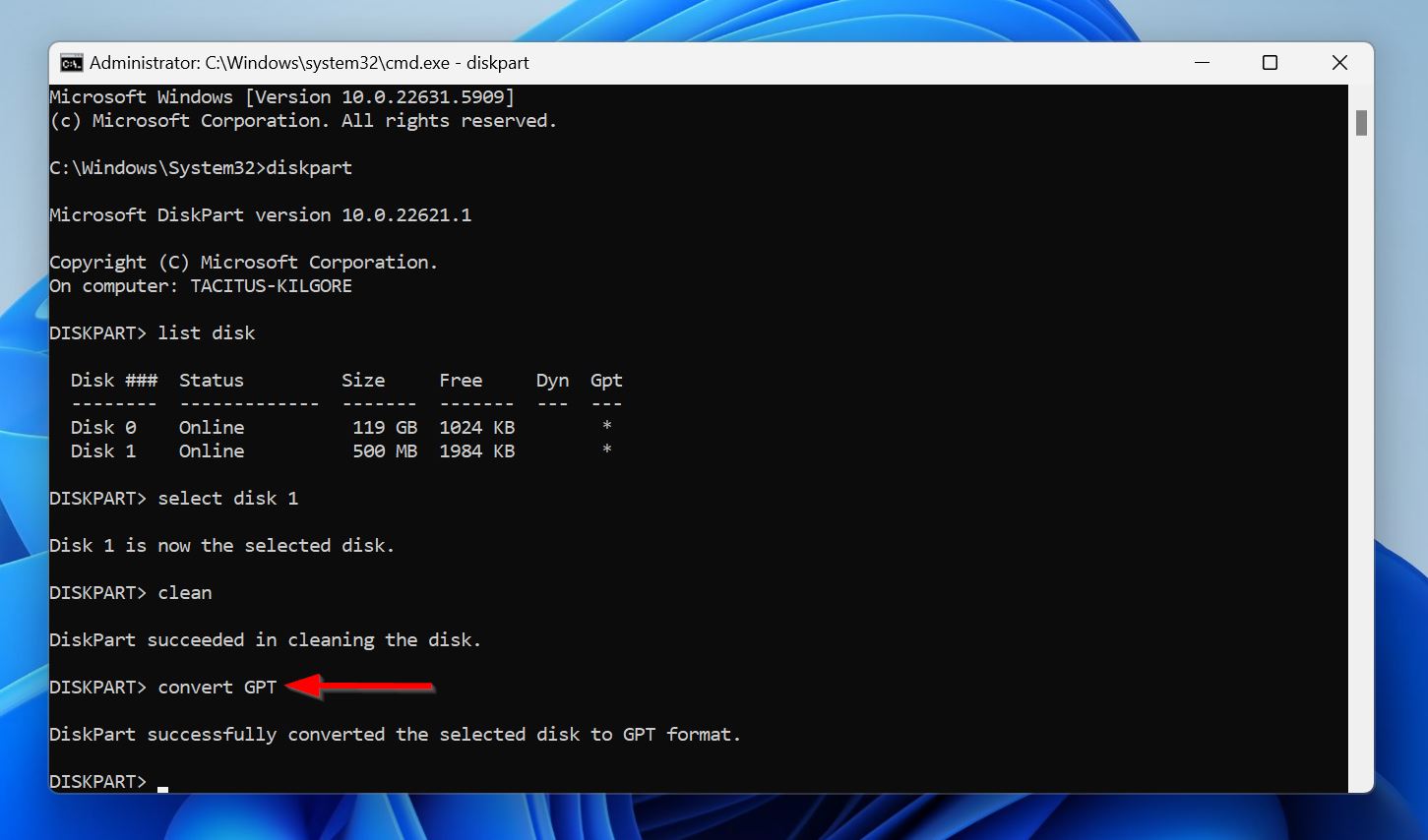This screenshot has height=840, width=1428.
Task: Click the Microsoft DiskPart version line
Action: pyautogui.click(x=260, y=214)
